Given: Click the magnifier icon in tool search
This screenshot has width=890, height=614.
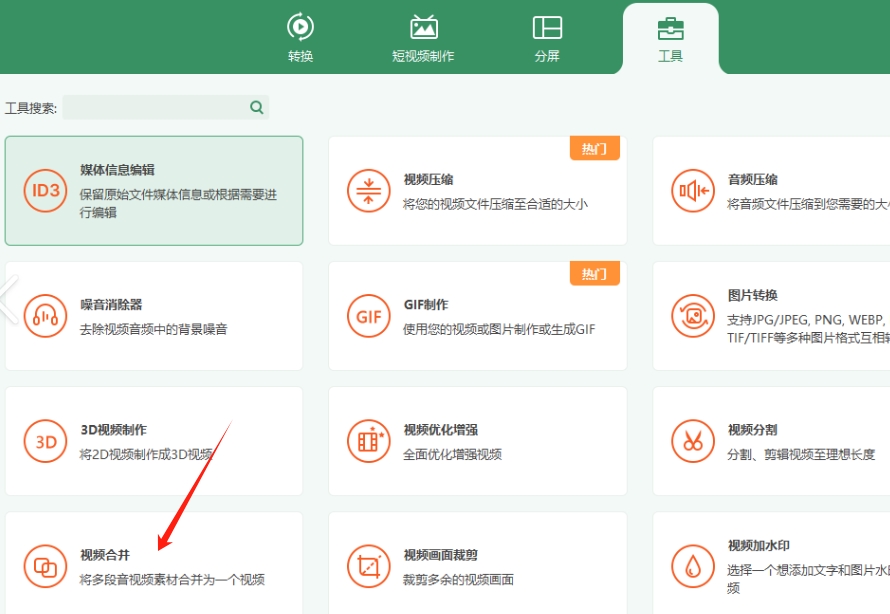Looking at the screenshot, I should coord(257,107).
